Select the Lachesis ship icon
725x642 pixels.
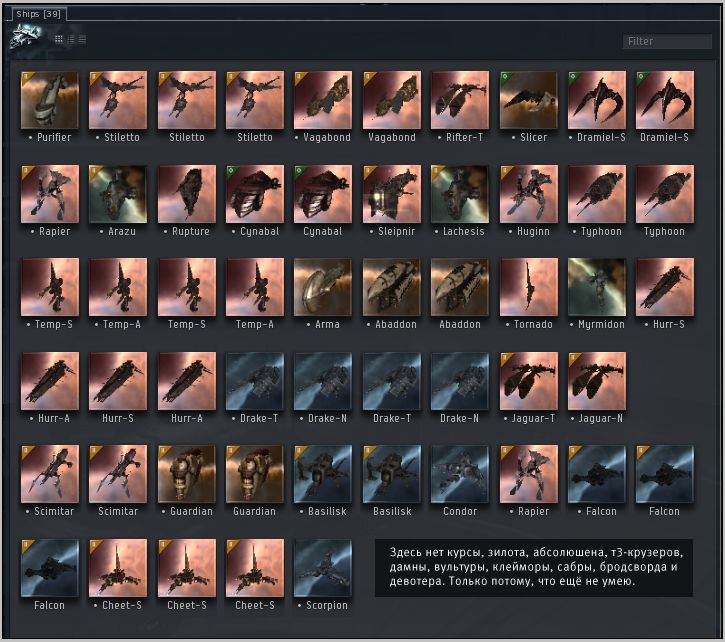pyautogui.click(x=460, y=194)
